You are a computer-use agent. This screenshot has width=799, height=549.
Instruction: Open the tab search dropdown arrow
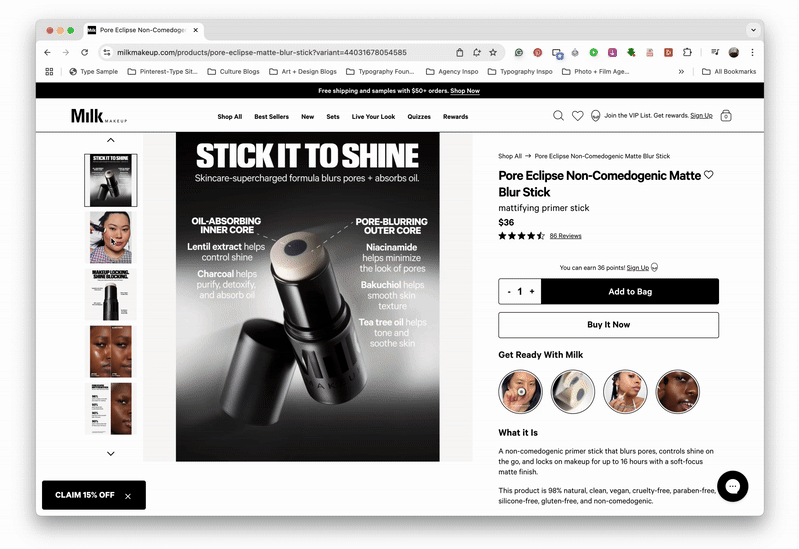(x=753, y=30)
